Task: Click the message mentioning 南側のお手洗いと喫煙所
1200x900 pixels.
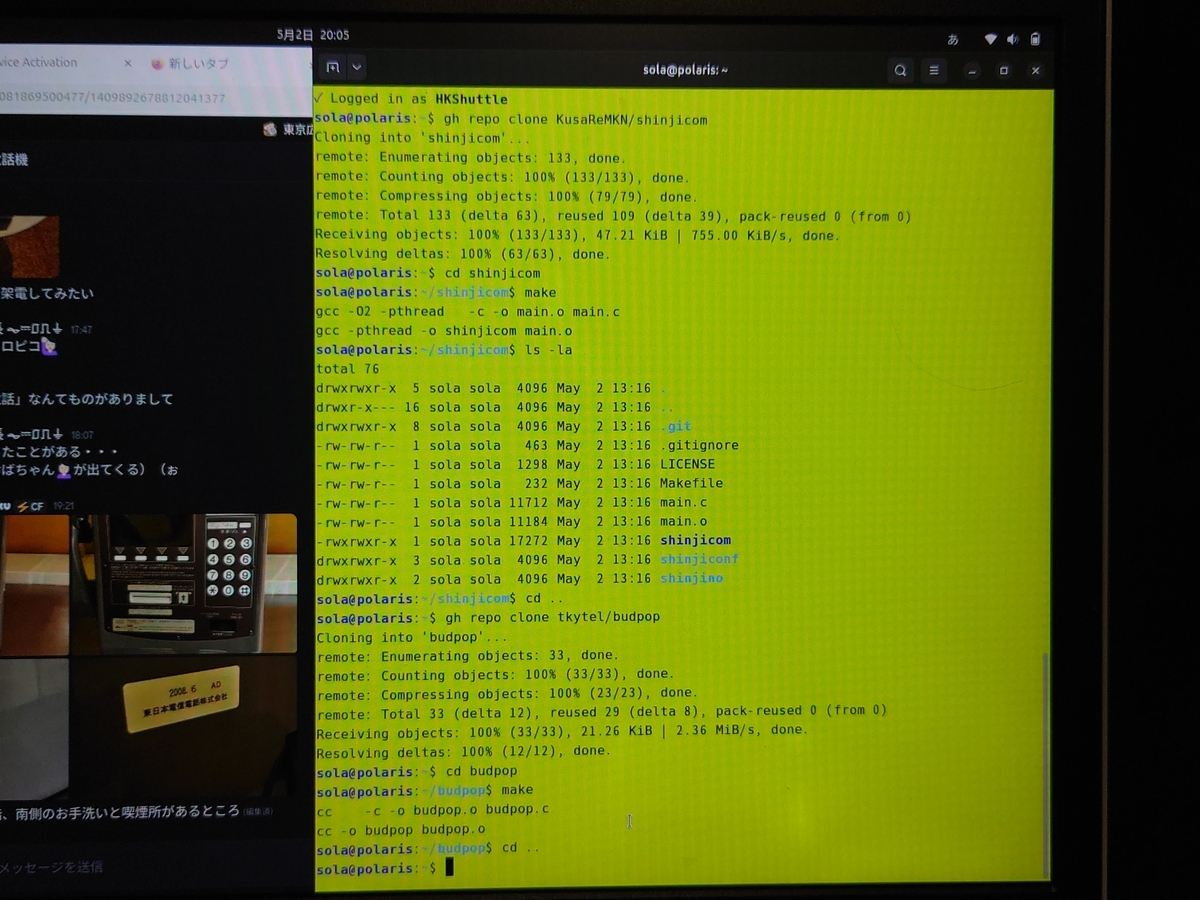Action: pos(120,811)
